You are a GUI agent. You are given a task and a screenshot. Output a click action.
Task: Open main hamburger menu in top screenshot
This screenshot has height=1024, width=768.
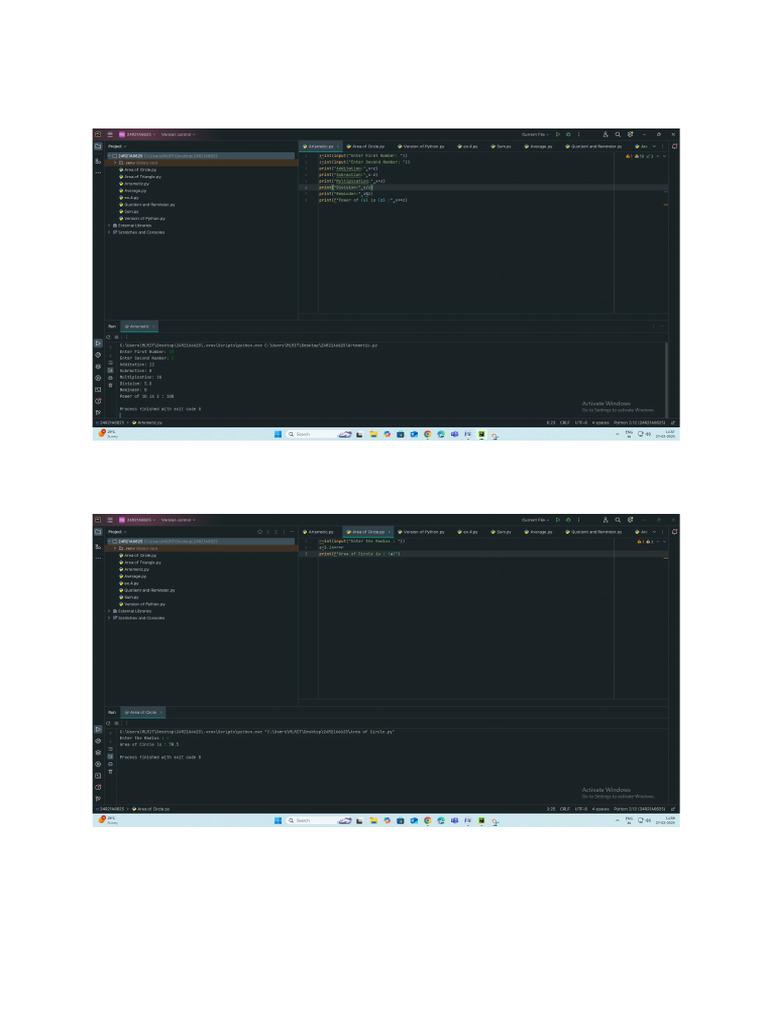pos(110,135)
